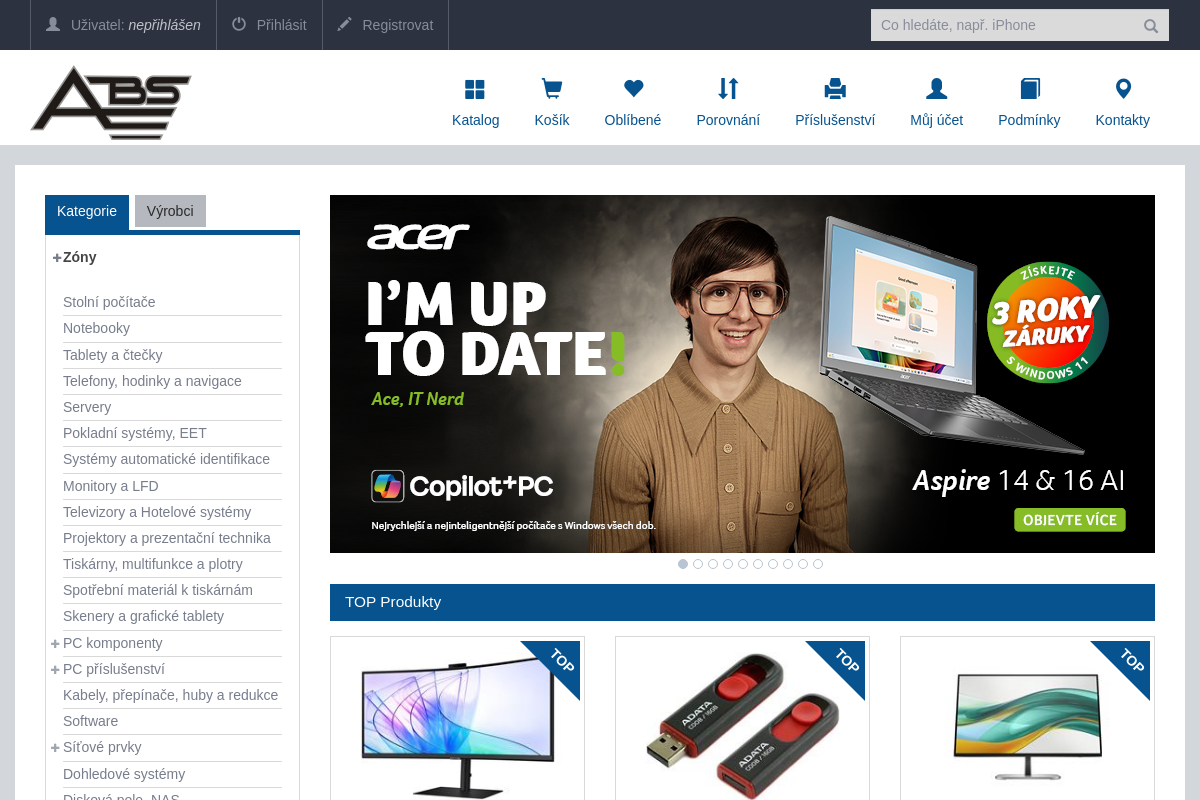Open Monitory a LFD category

click(111, 486)
